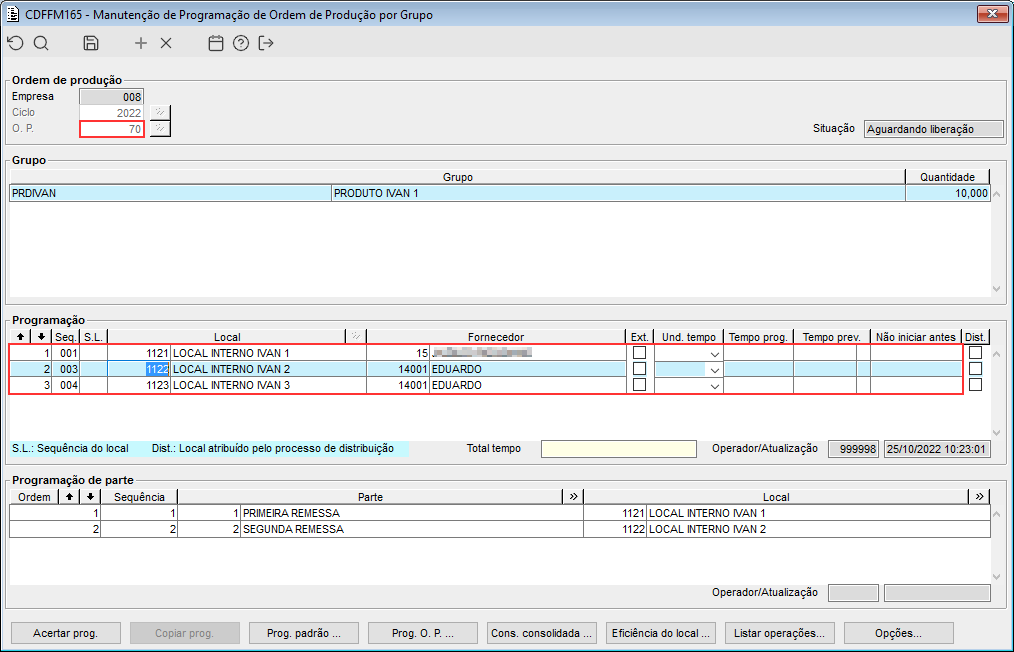Click the O. P. field showing 70
The height and width of the screenshot is (652, 1014).
[x=111, y=129]
